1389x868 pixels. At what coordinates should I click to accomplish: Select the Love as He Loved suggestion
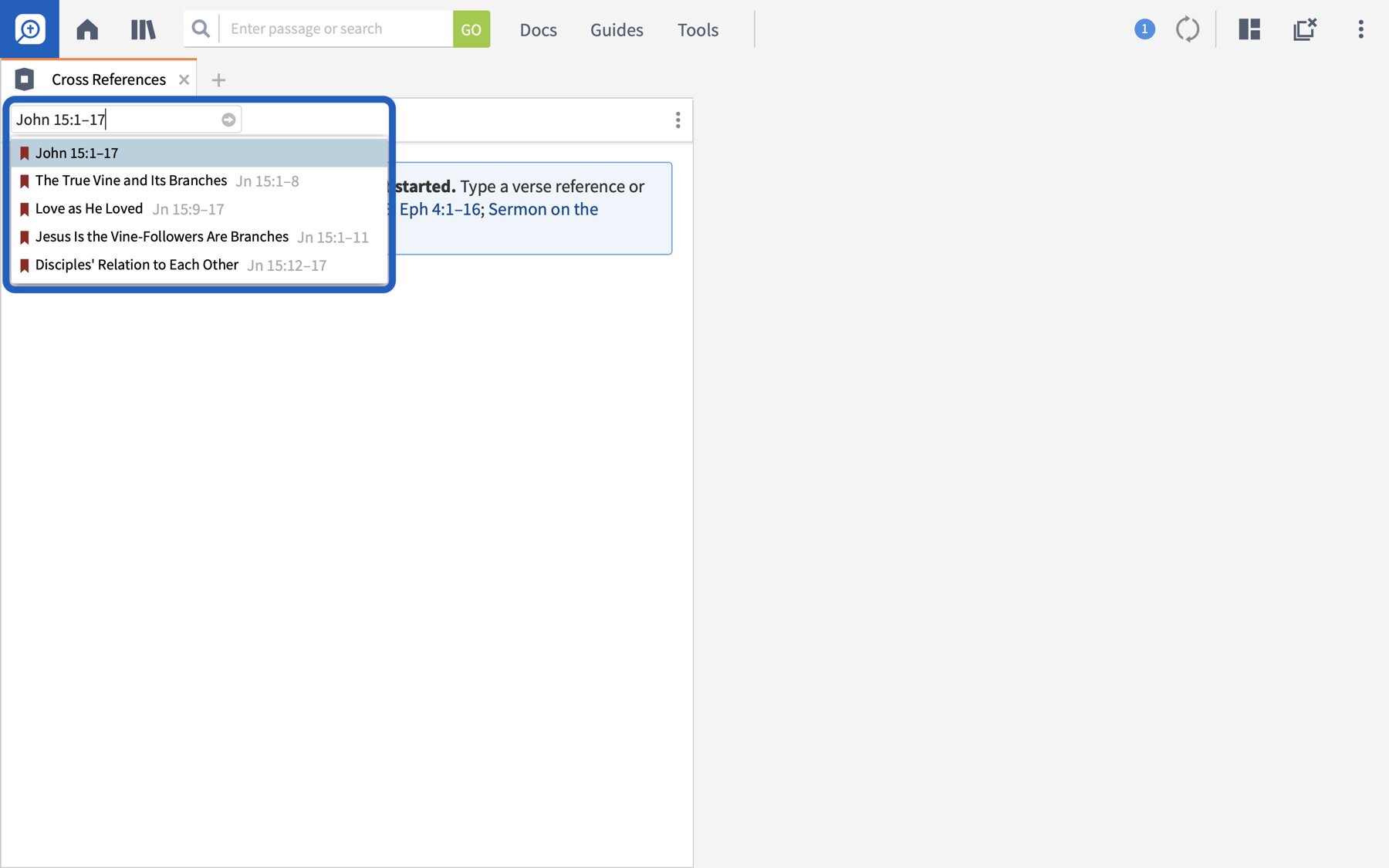point(89,208)
